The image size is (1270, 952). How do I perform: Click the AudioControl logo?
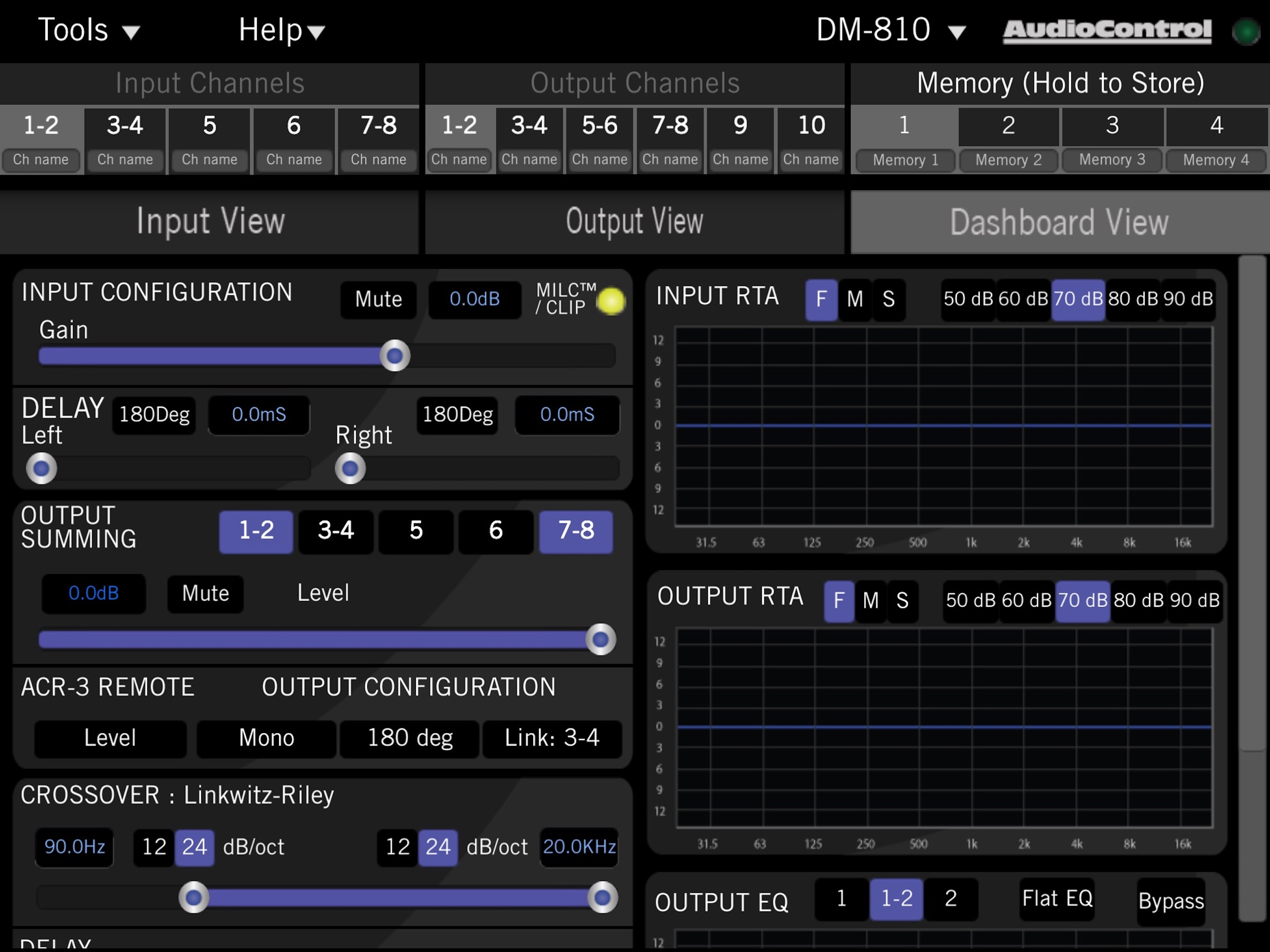[1107, 30]
